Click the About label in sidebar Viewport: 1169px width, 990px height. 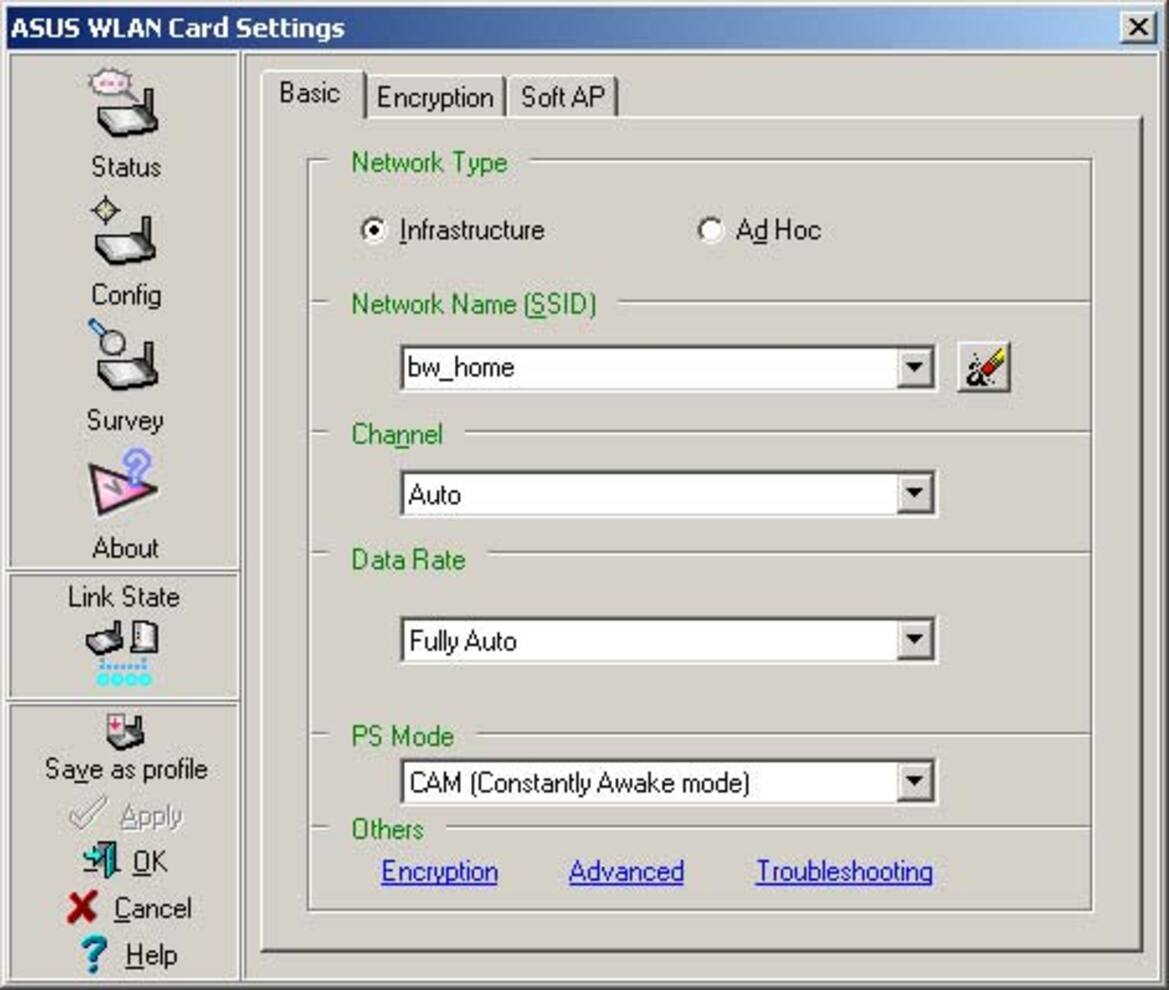[x=125, y=548]
